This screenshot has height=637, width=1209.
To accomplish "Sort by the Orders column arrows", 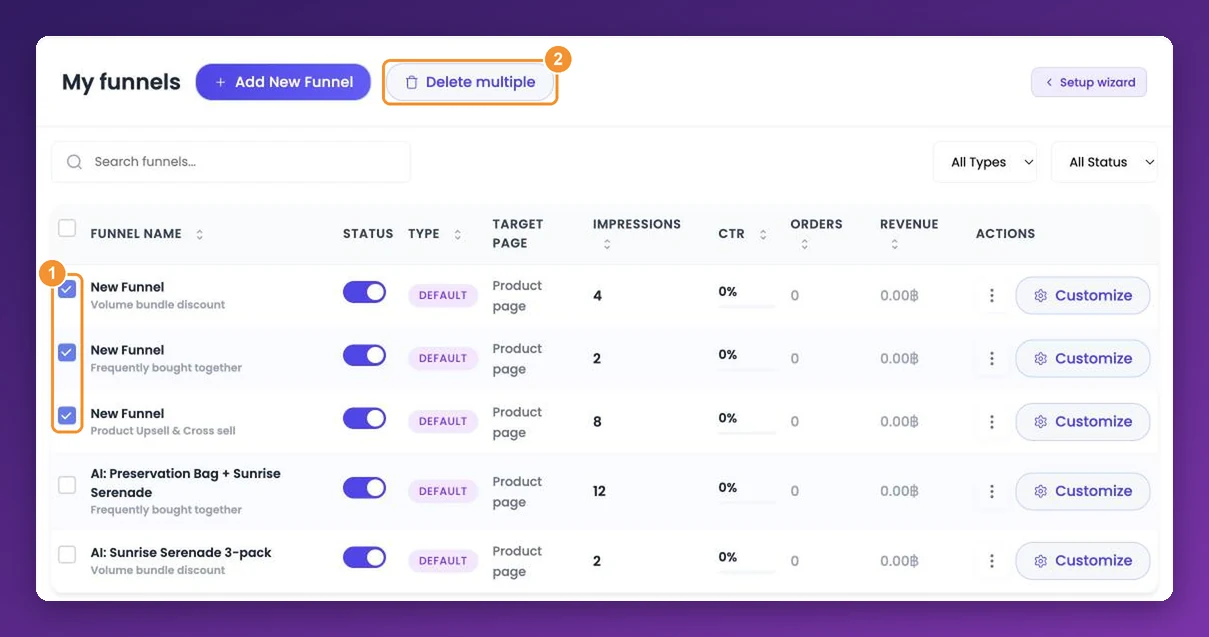I will click(x=804, y=244).
